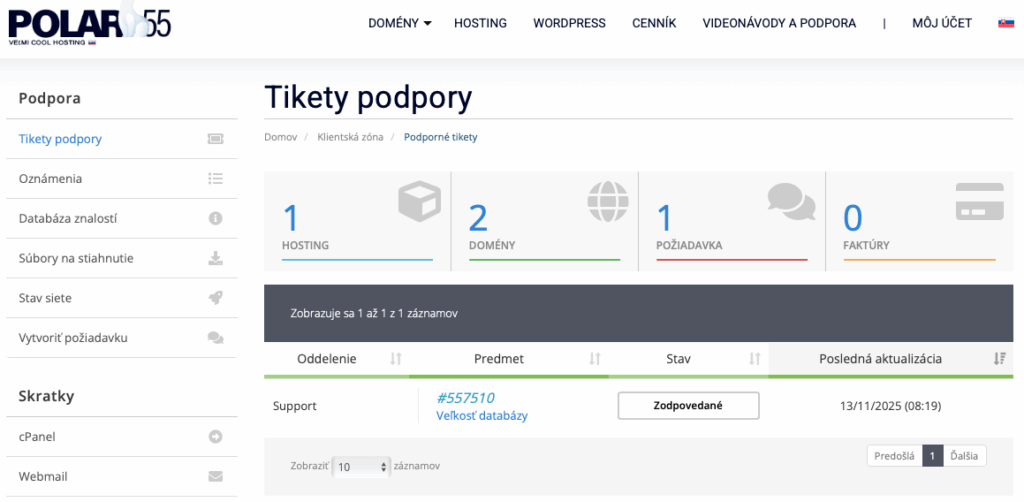Click the 'Zobrazuje sa 1 až 1 z 1 záznamov' text
The image size is (1024, 502).
374,313
